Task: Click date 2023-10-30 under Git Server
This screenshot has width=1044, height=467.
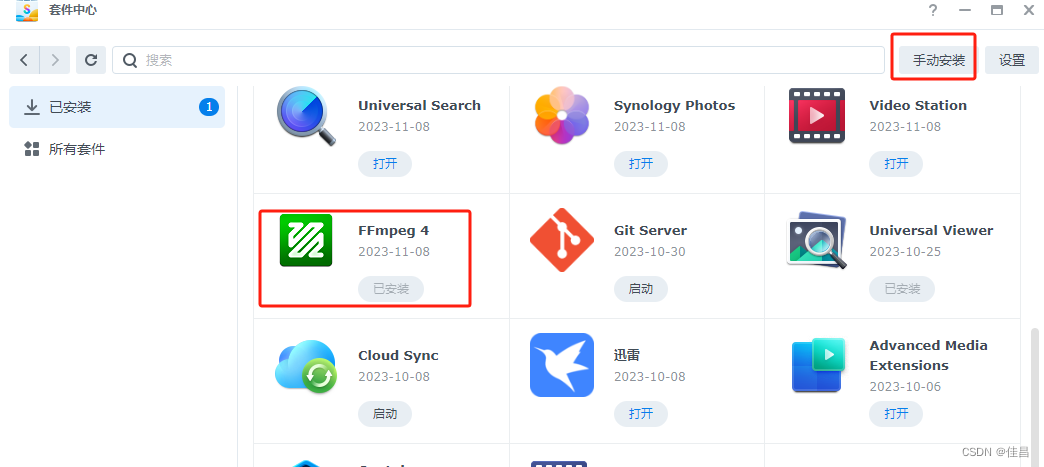Action: [x=650, y=252]
